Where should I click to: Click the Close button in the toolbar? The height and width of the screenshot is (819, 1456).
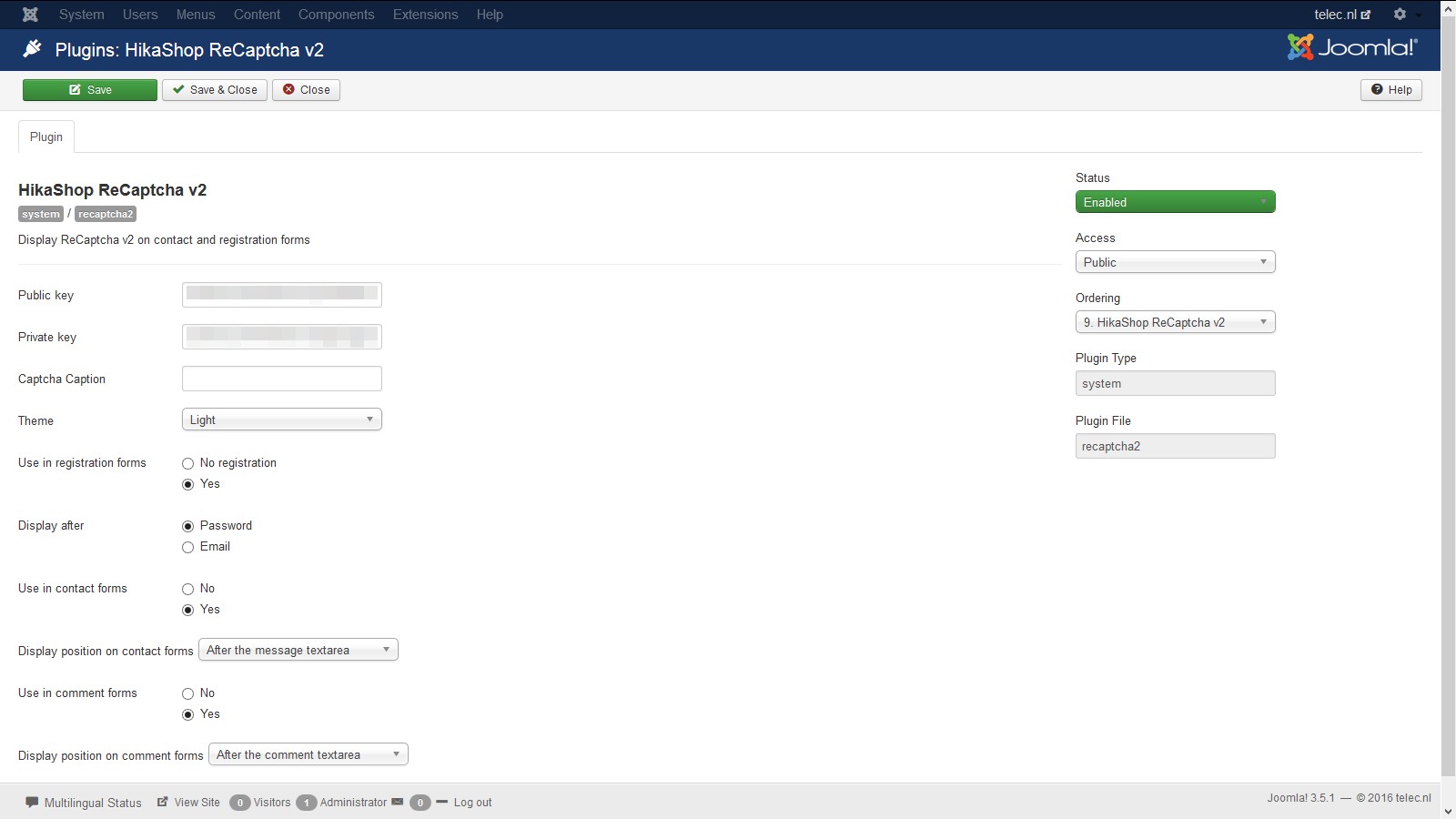click(306, 90)
